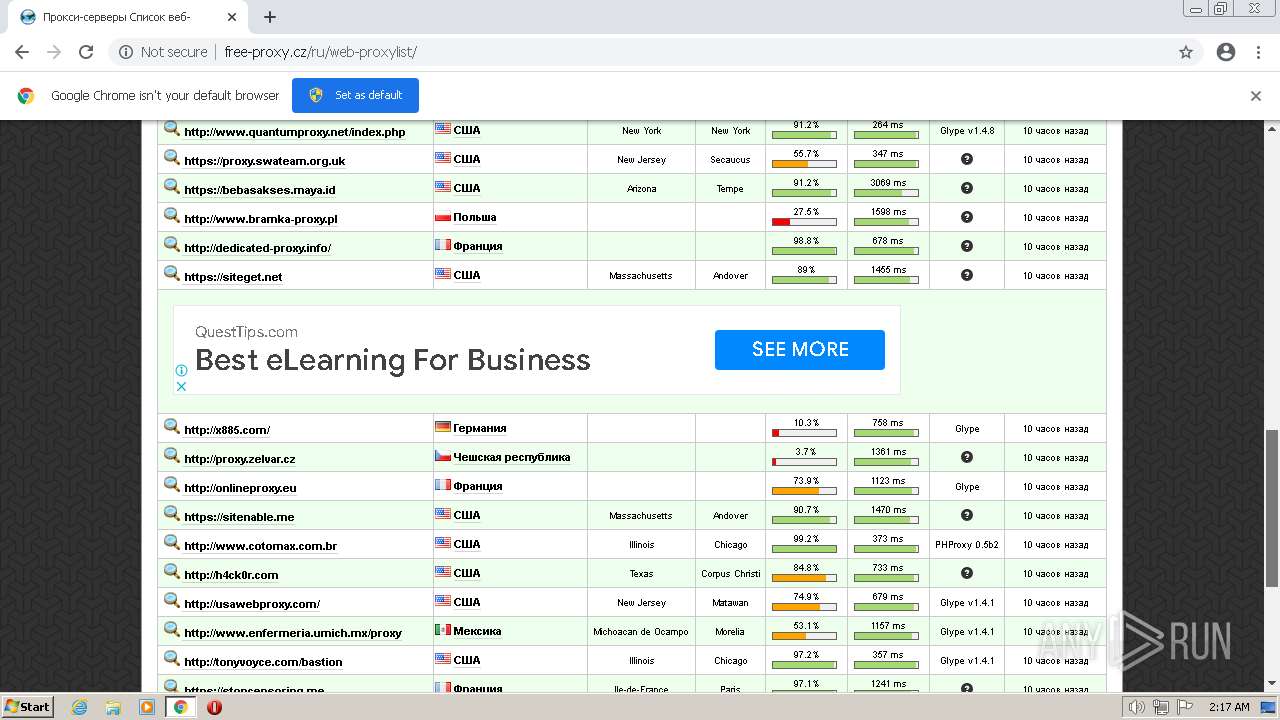Click the magnifier icon beside bramka-proxy.pl
This screenshot has height=720, width=1280.
[172, 216]
